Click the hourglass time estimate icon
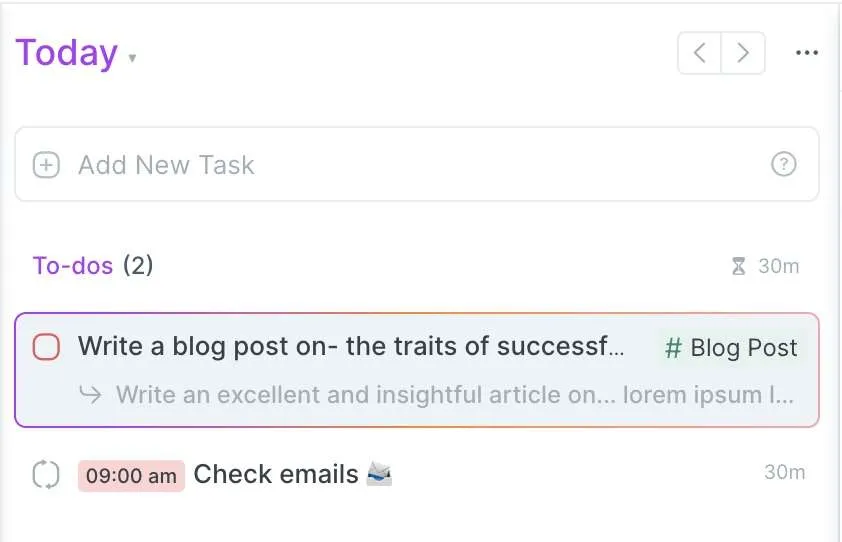This screenshot has height=542, width=842. coord(739,266)
